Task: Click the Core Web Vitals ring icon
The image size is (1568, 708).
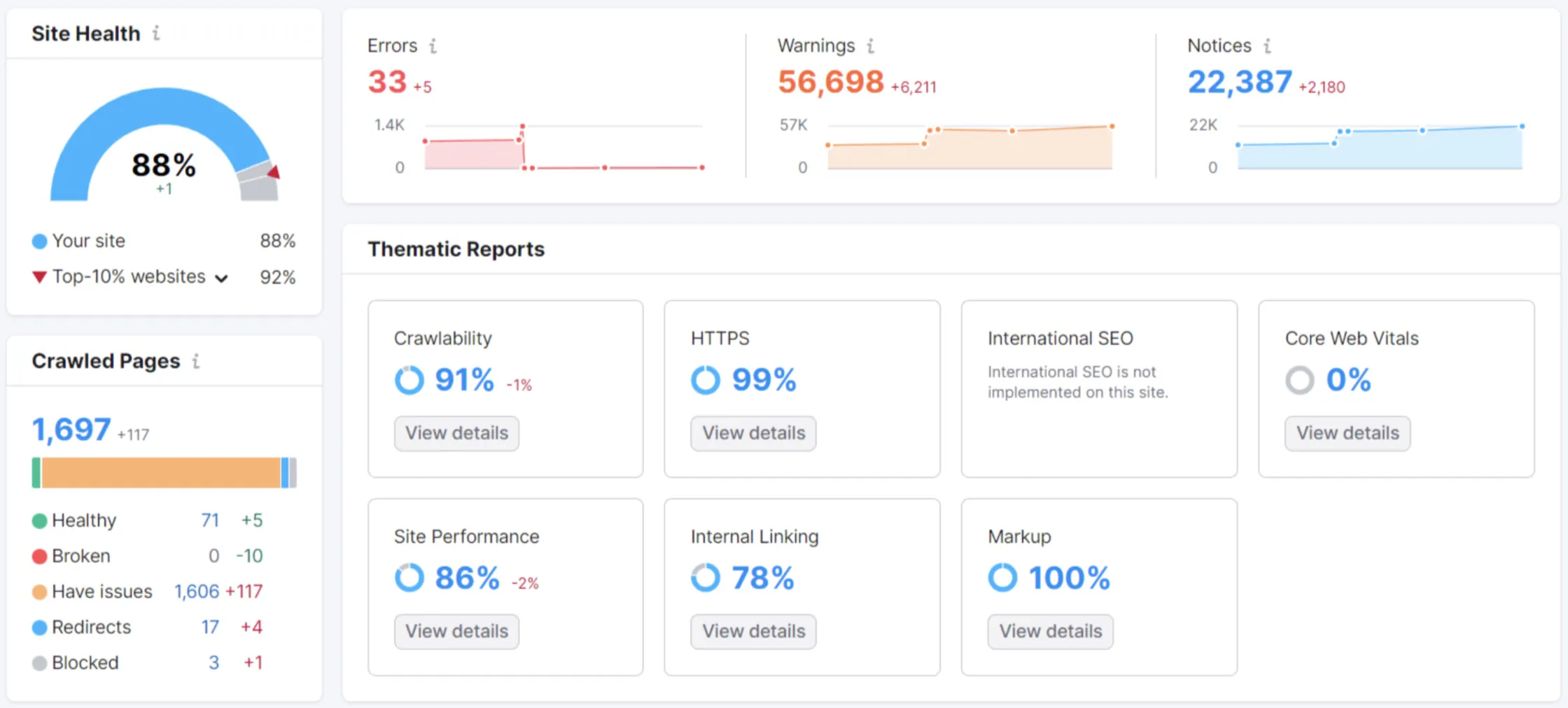Action: (1300, 381)
